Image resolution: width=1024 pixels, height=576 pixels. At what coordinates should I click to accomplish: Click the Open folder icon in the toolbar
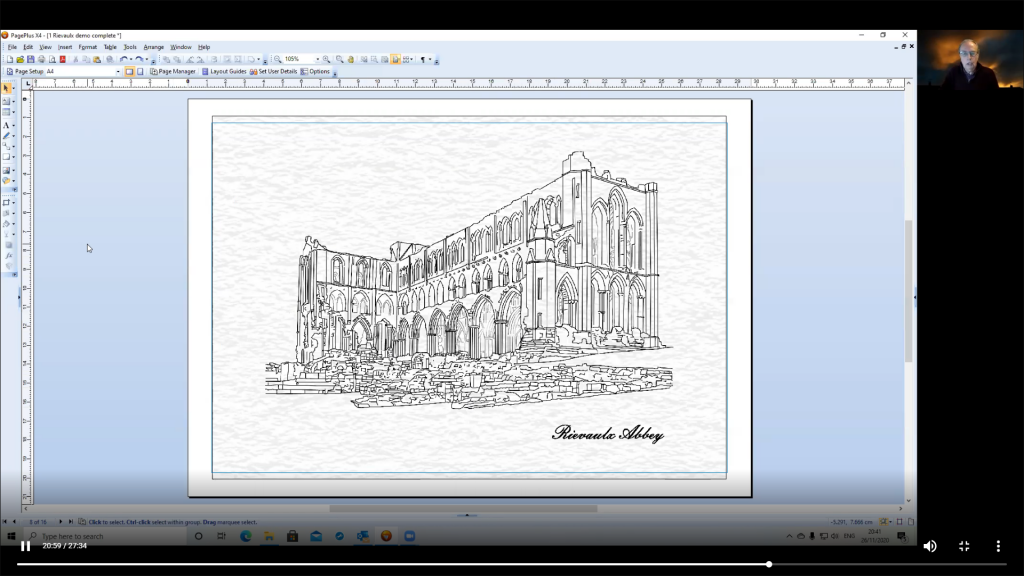pyautogui.click(x=19, y=60)
